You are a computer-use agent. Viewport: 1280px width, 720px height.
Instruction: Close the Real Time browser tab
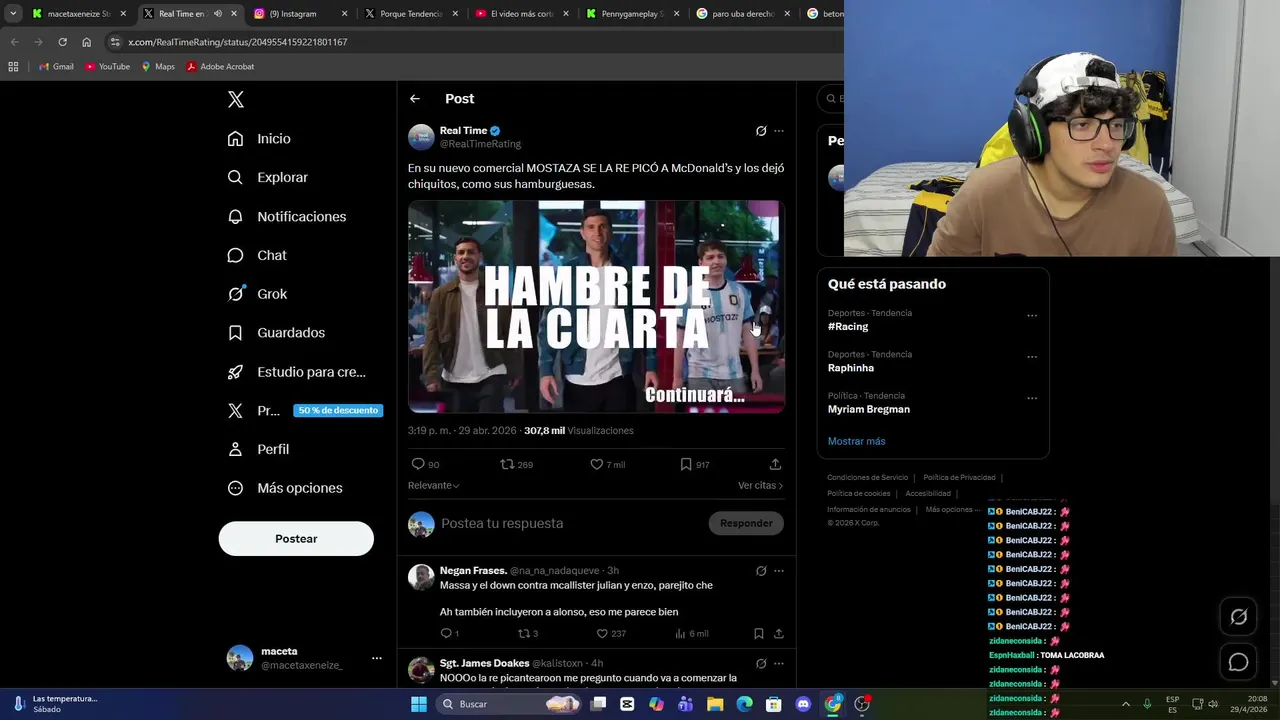pos(234,14)
